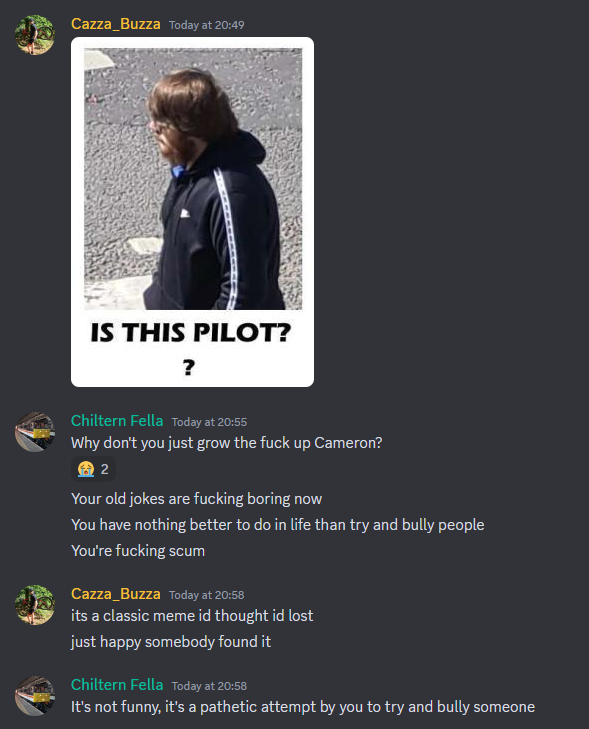Select message 'It's not funny, it's a pathetic...'

tap(303, 707)
